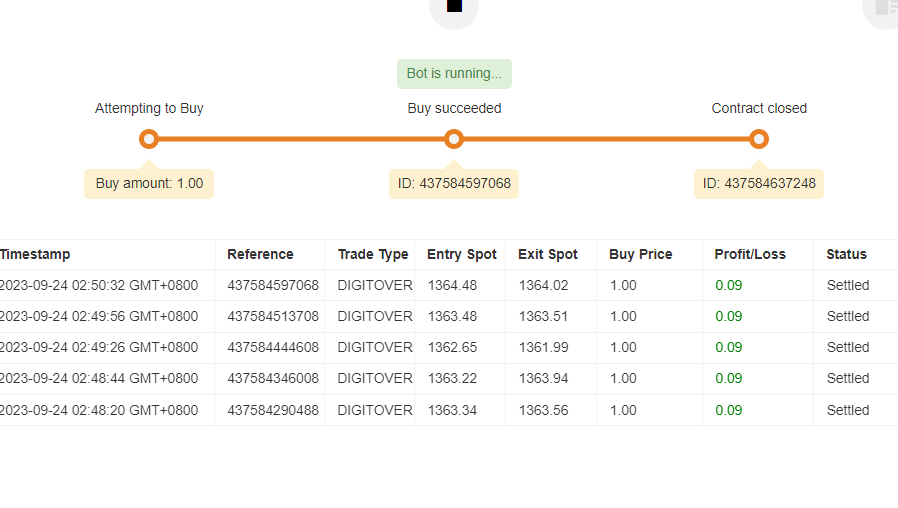Click the Entry Spot column header
This screenshot has width=898, height=508.
[462, 254]
